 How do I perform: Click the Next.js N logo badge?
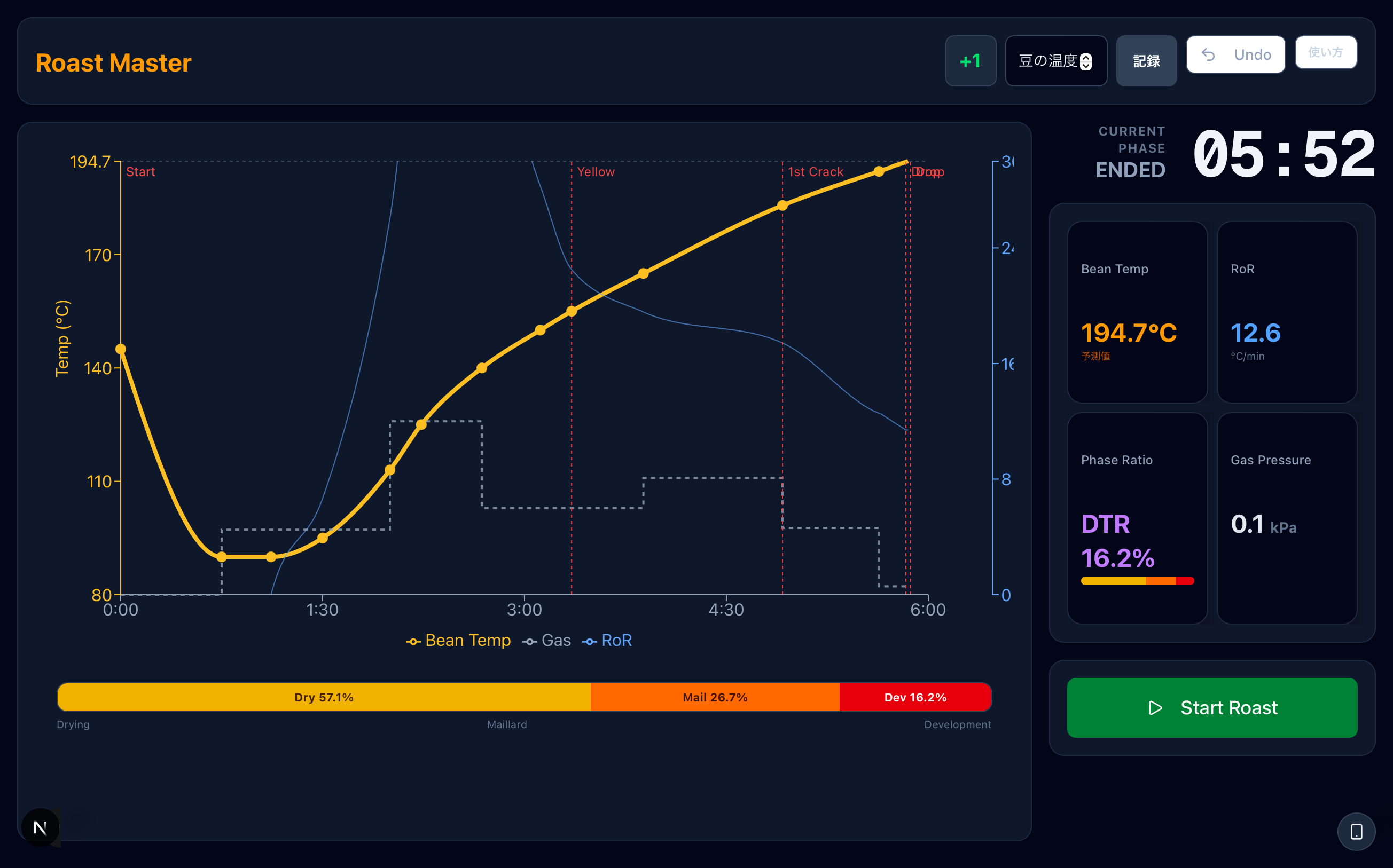tap(40, 827)
